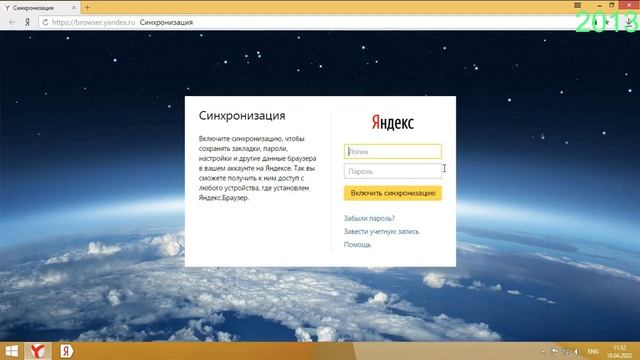Open the Завести учетную запись link
Viewport: 640px width, 360px height.
pos(381,231)
